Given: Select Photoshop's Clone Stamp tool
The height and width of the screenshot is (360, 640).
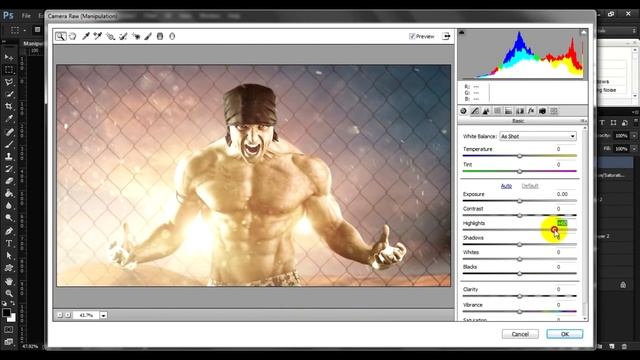Looking at the screenshot, I should tap(9, 156).
